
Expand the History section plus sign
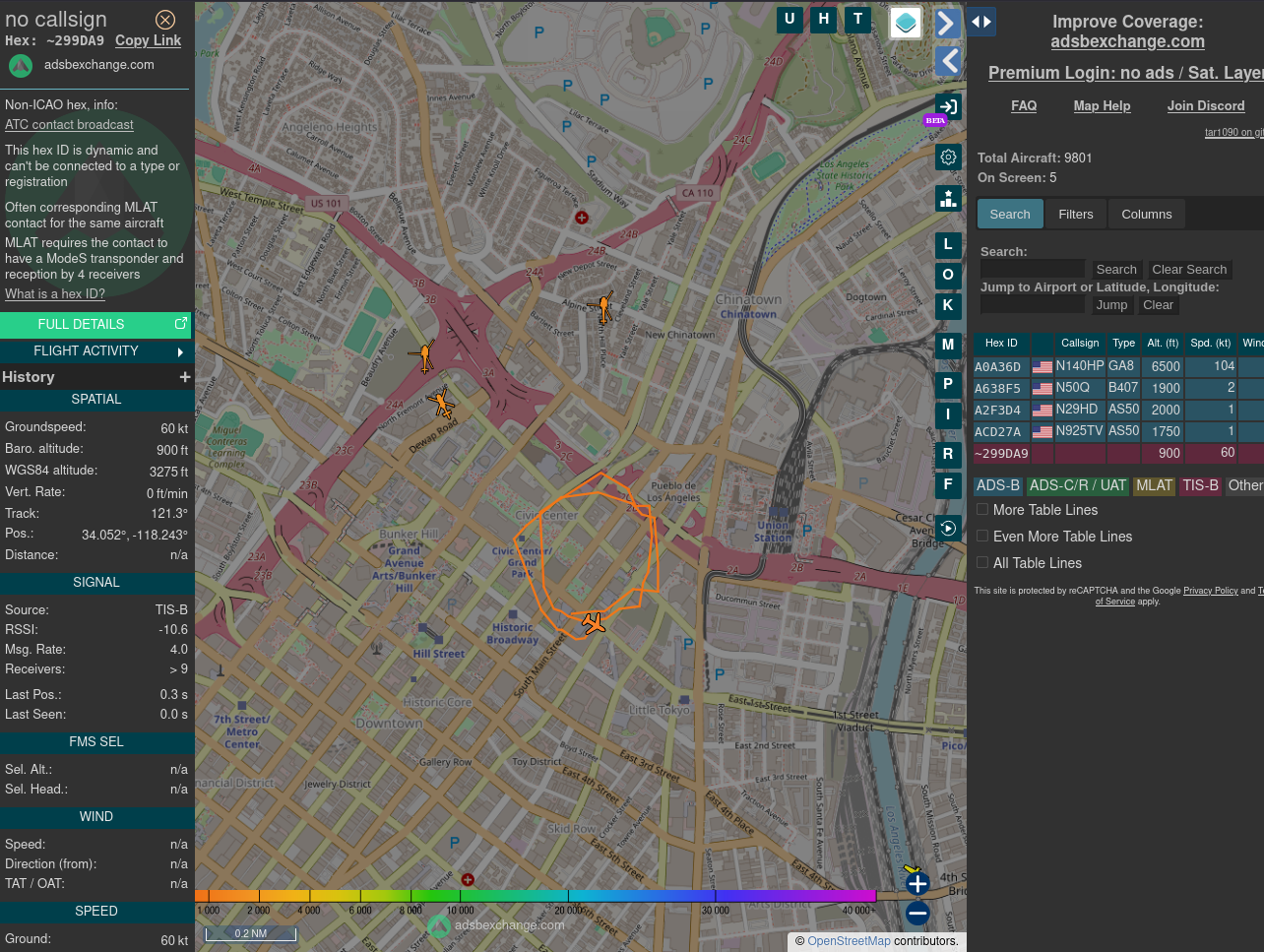(x=184, y=377)
